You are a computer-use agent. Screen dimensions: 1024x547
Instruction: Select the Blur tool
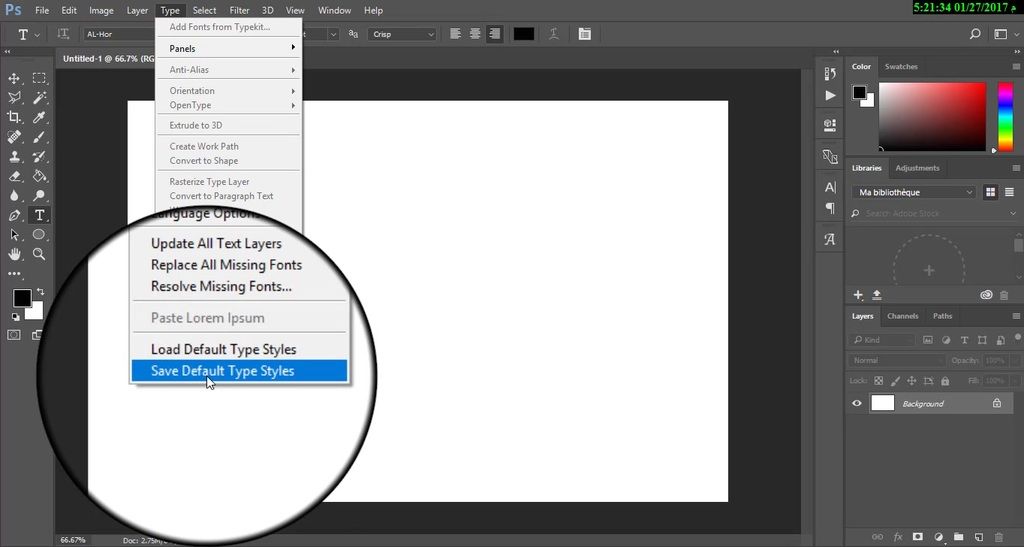click(x=14, y=196)
